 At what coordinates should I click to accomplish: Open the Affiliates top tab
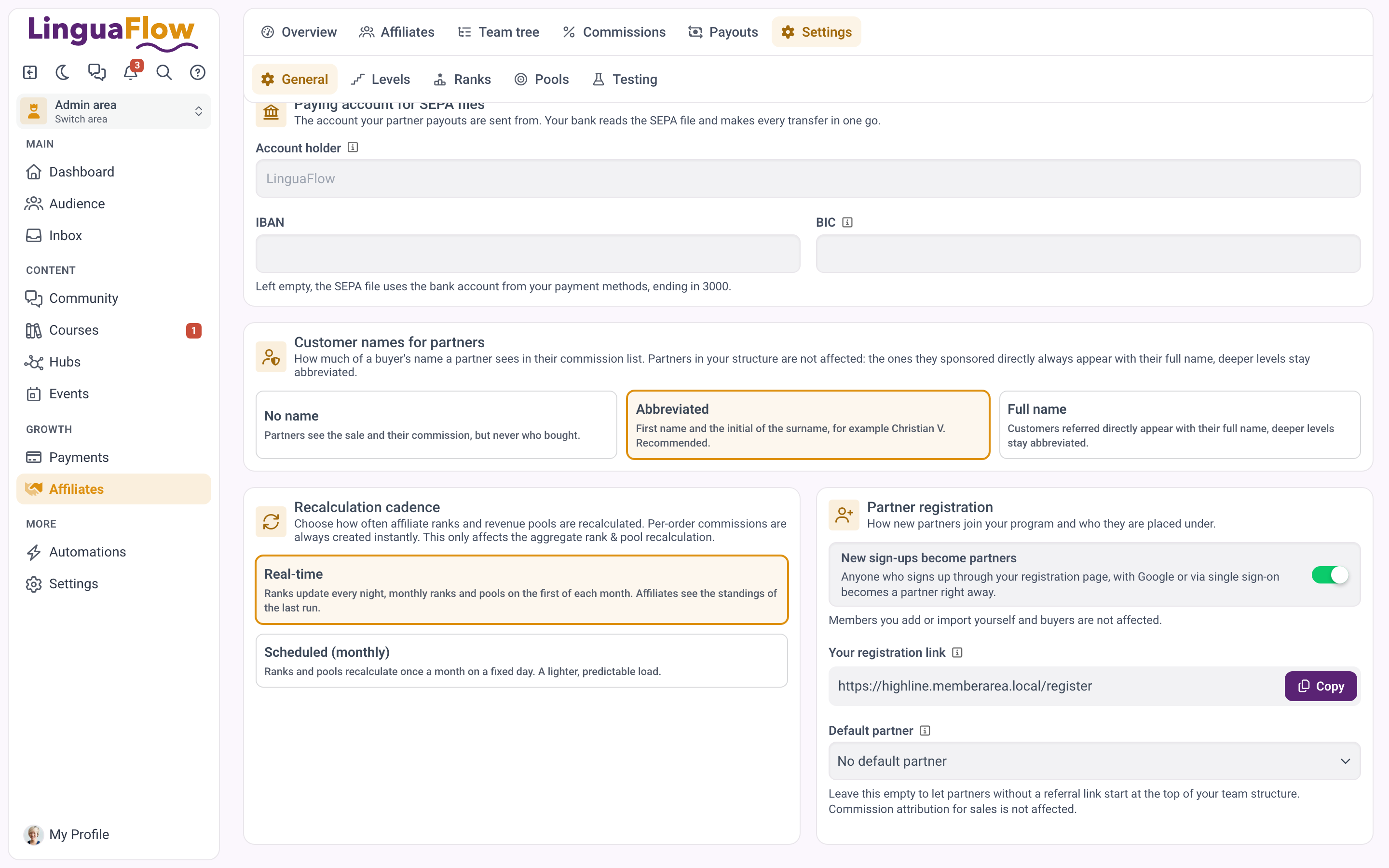click(x=396, y=32)
